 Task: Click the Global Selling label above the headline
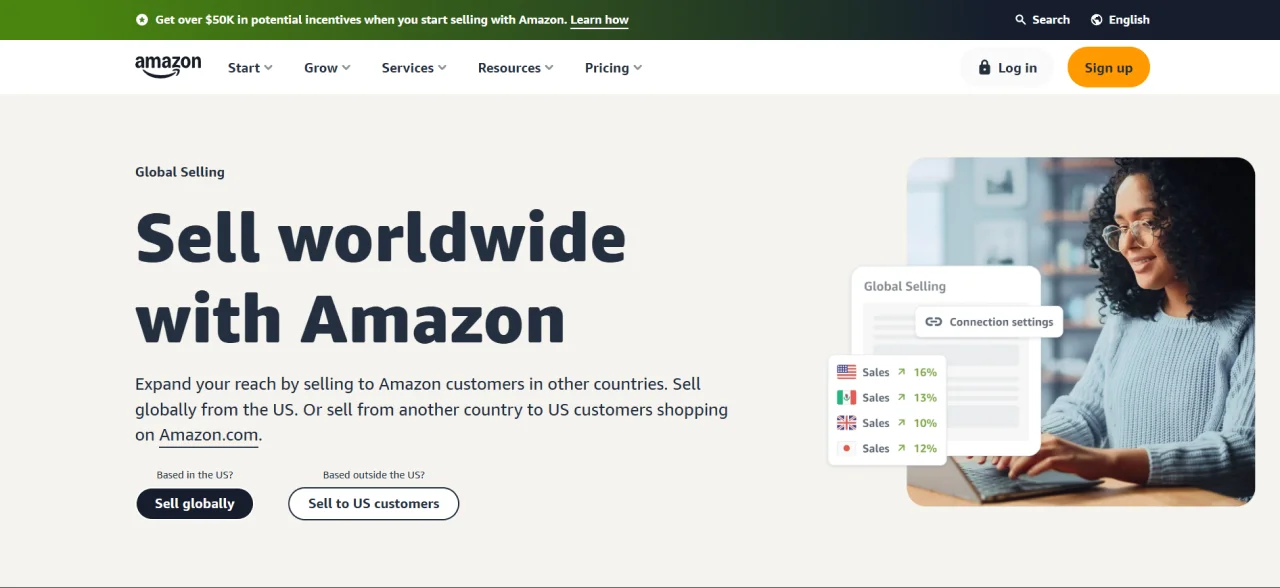[180, 172]
